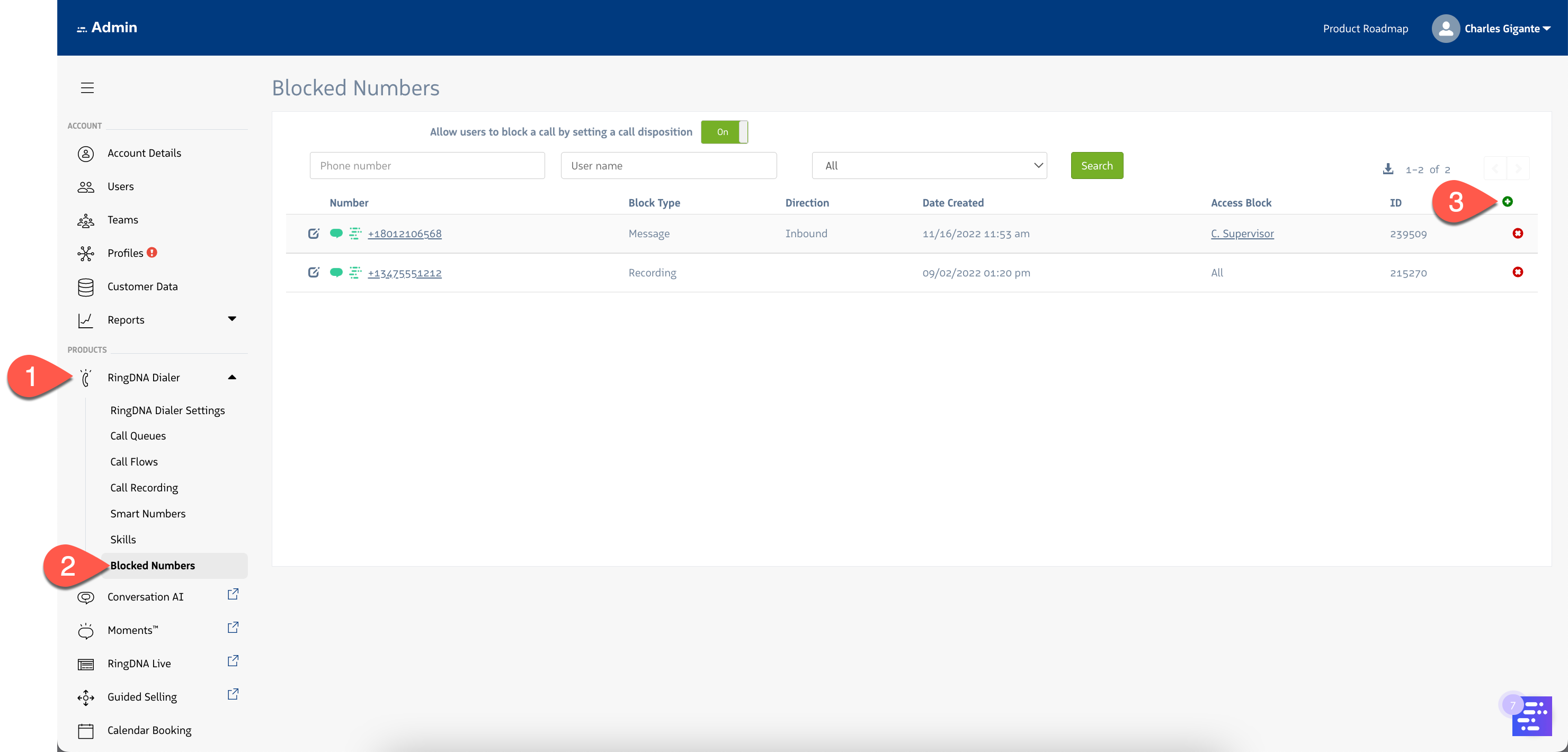Expand the Reports submenu
Image resolution: width=1568 pixels, height=752 pixels.
tap(232, 319)
